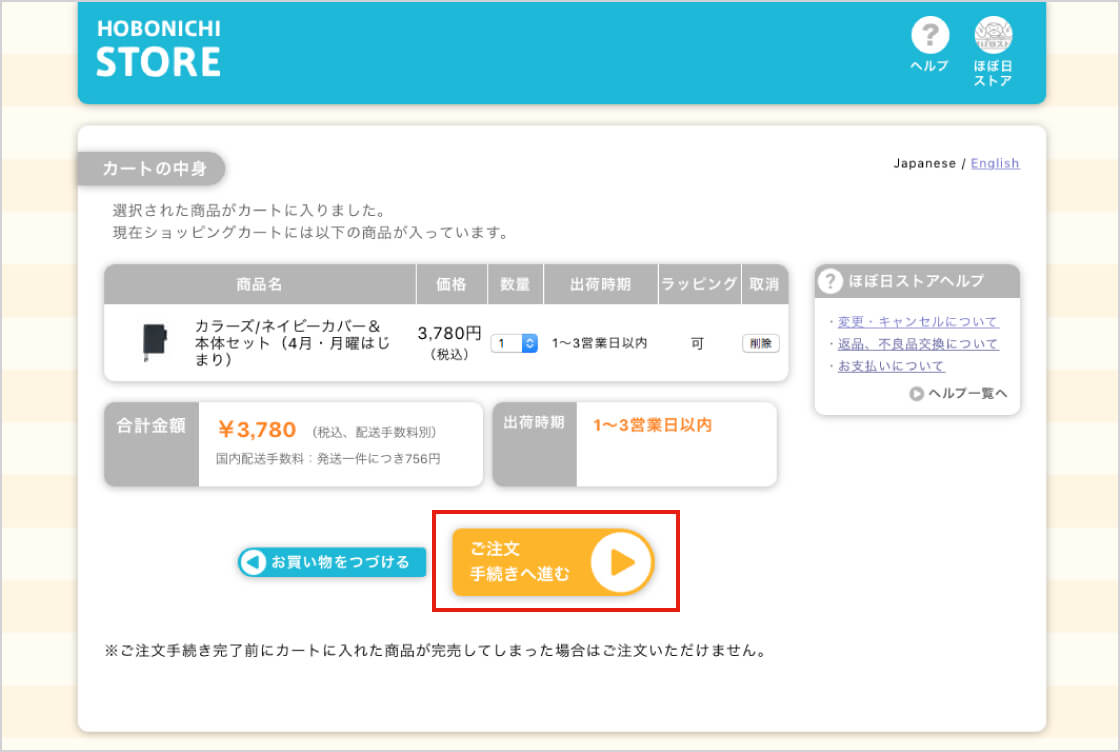Open the Hobonichi Store round logo icon

pyautogui.click(x=993, y=36)
